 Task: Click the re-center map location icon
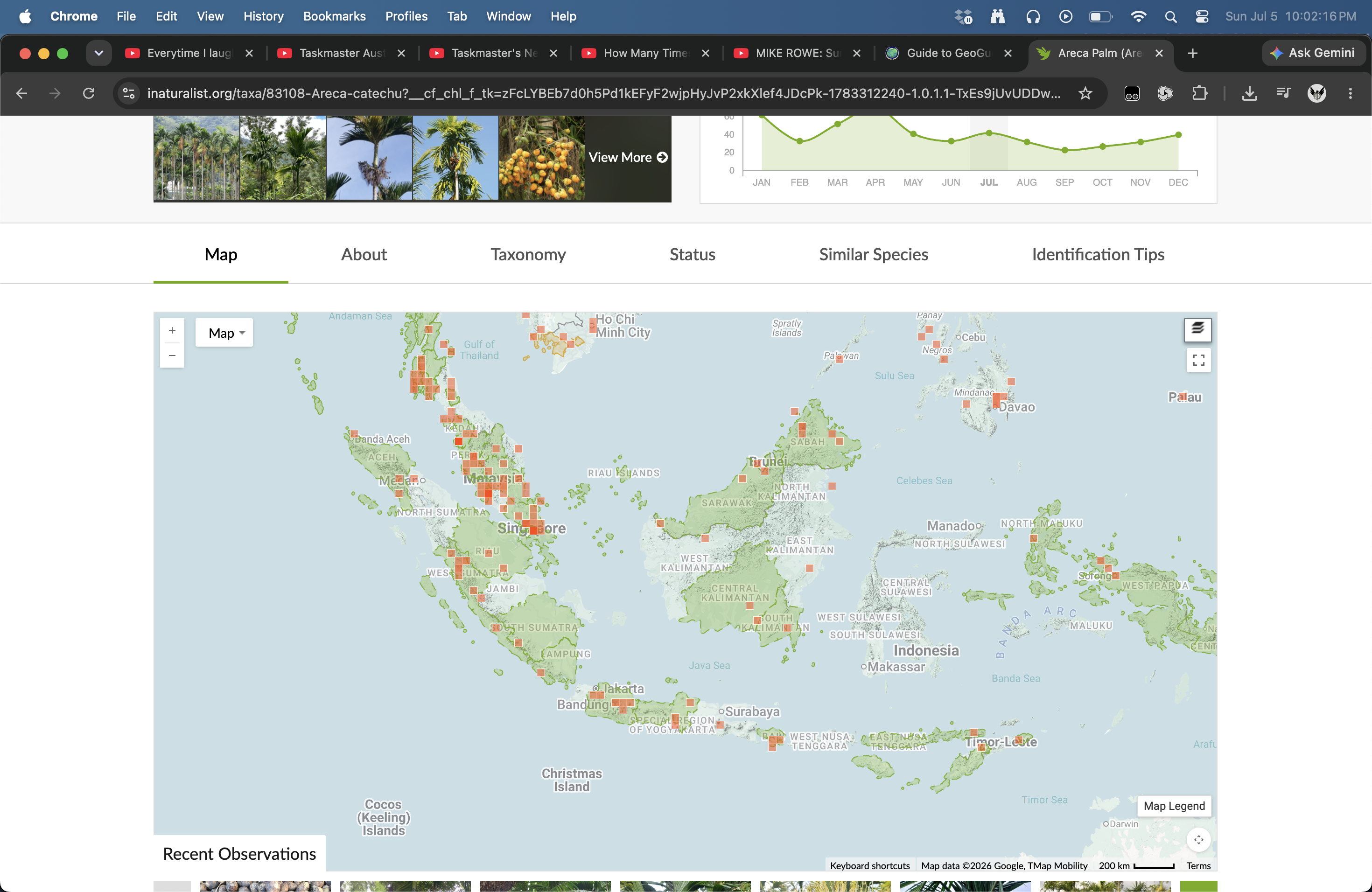point(1198,840)
